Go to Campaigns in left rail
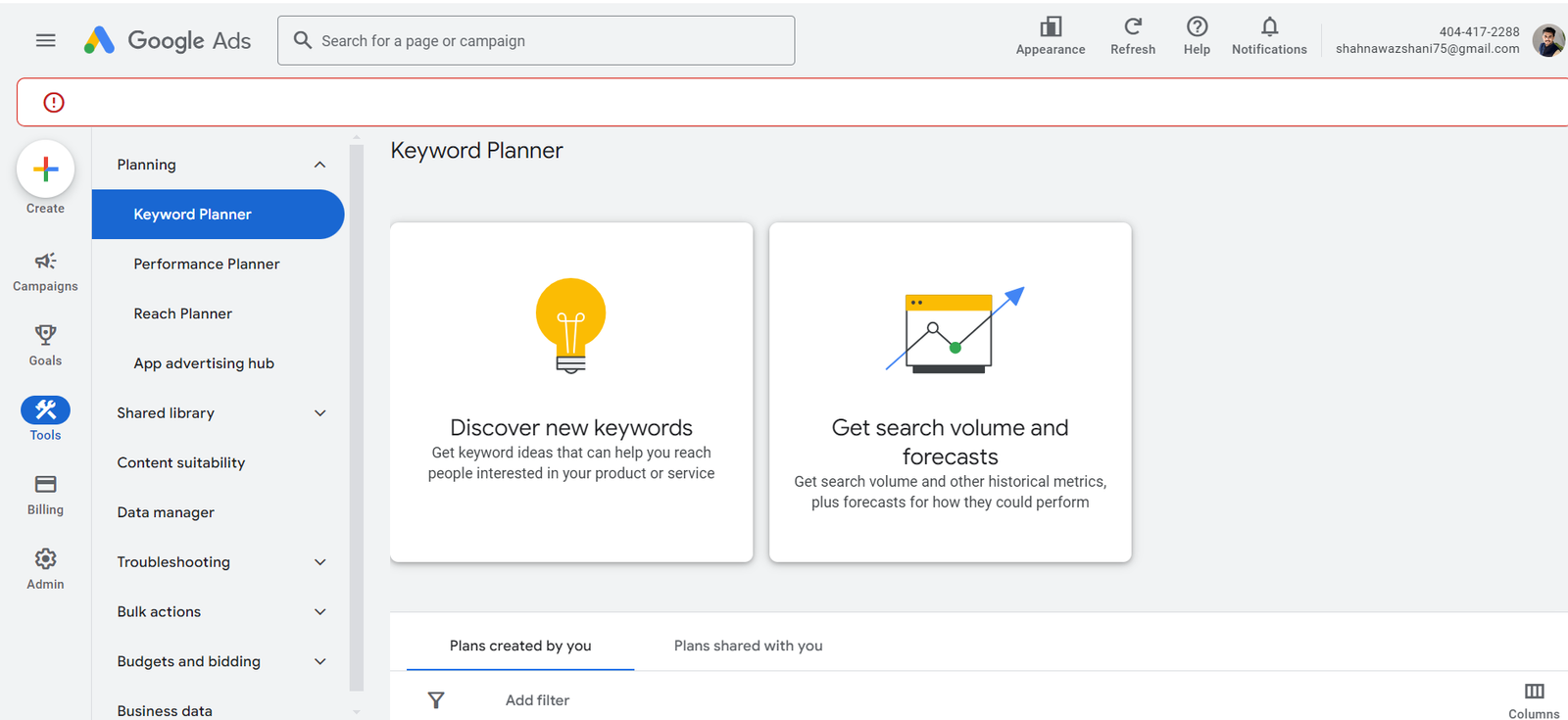This screenshot has height=720, width=1568. (45, 271)
